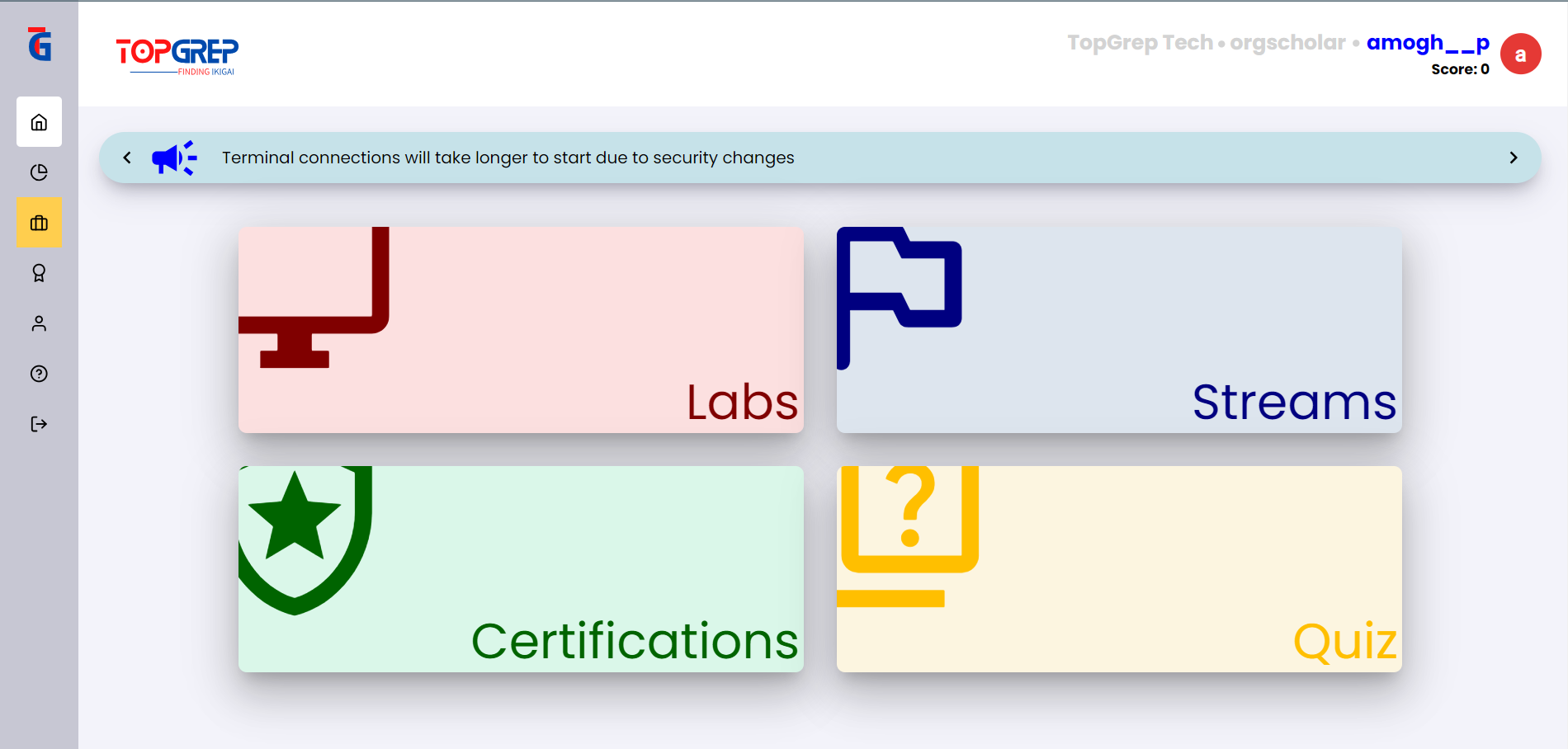Open the pie chart analytics icon
Viewport: 1568px width, 749px height.
(39, 172)
